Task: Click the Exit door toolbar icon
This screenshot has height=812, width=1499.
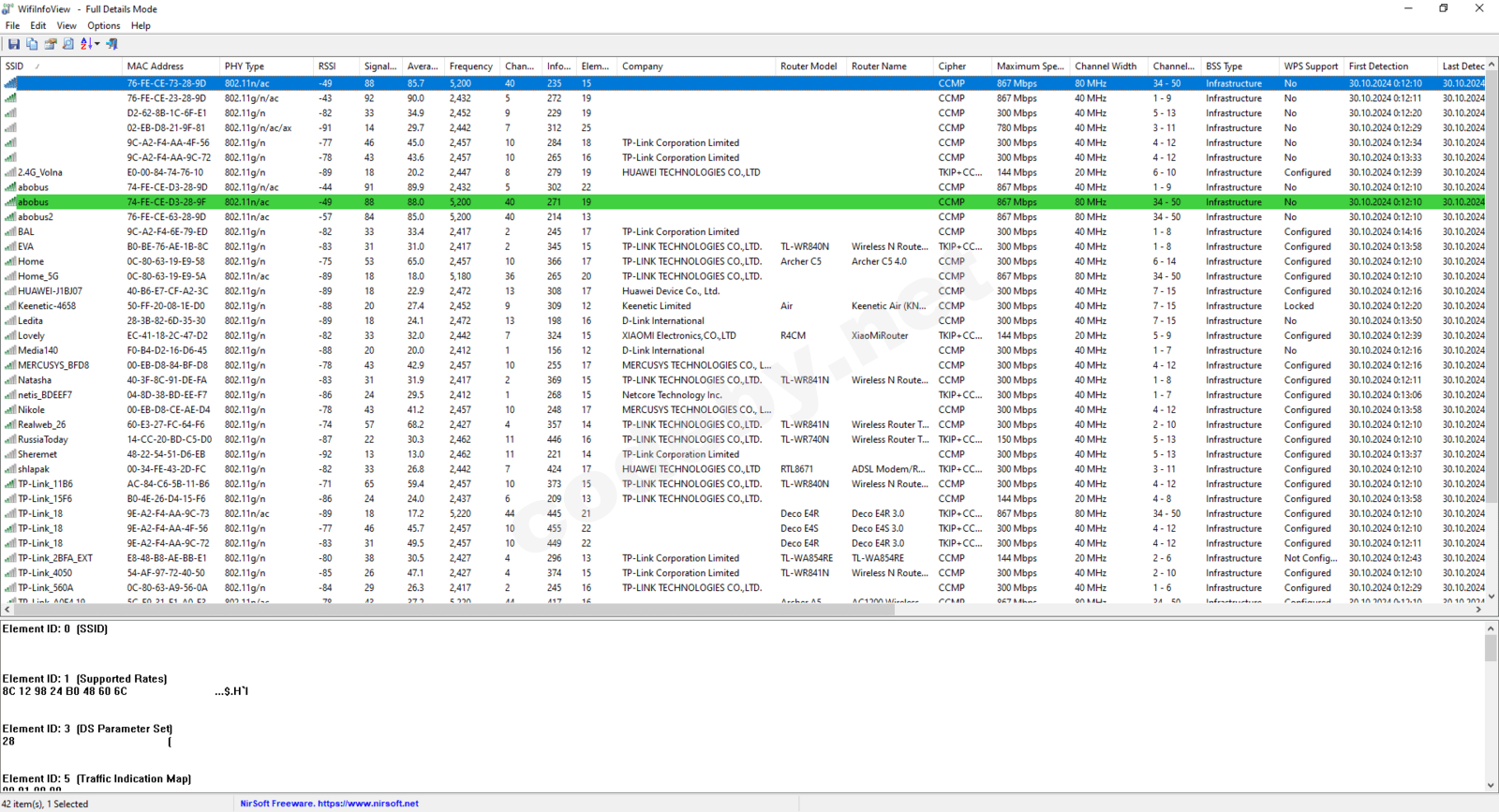Action: point(111,44)
